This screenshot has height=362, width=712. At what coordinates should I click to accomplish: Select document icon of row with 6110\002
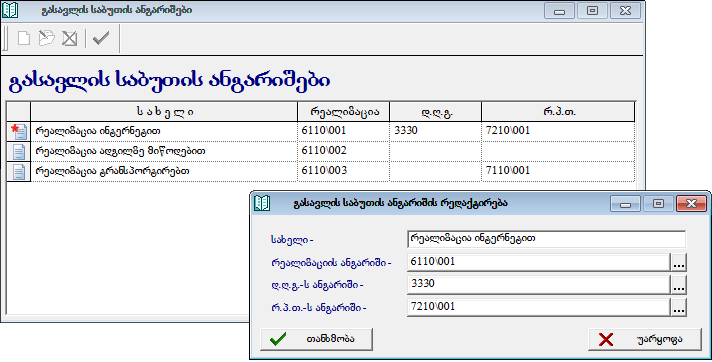click(19, 151)
